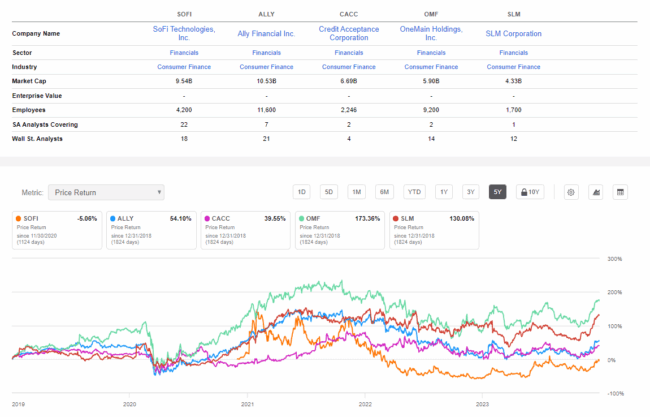The width and height of the screenshot is (650, 417).
Task: Click SOFI SA analysts count 22
Action: pyautogui.click(x=184, y=124)
